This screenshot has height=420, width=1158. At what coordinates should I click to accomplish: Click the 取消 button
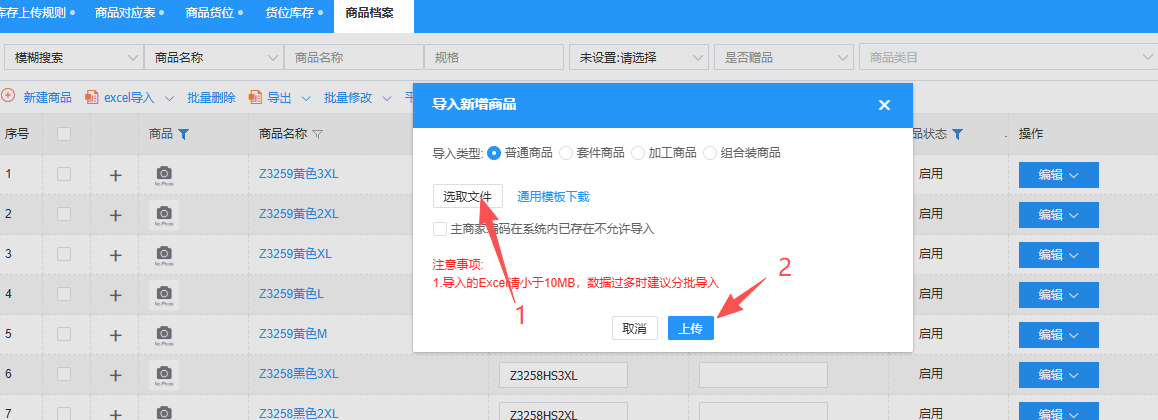point(634,328)
